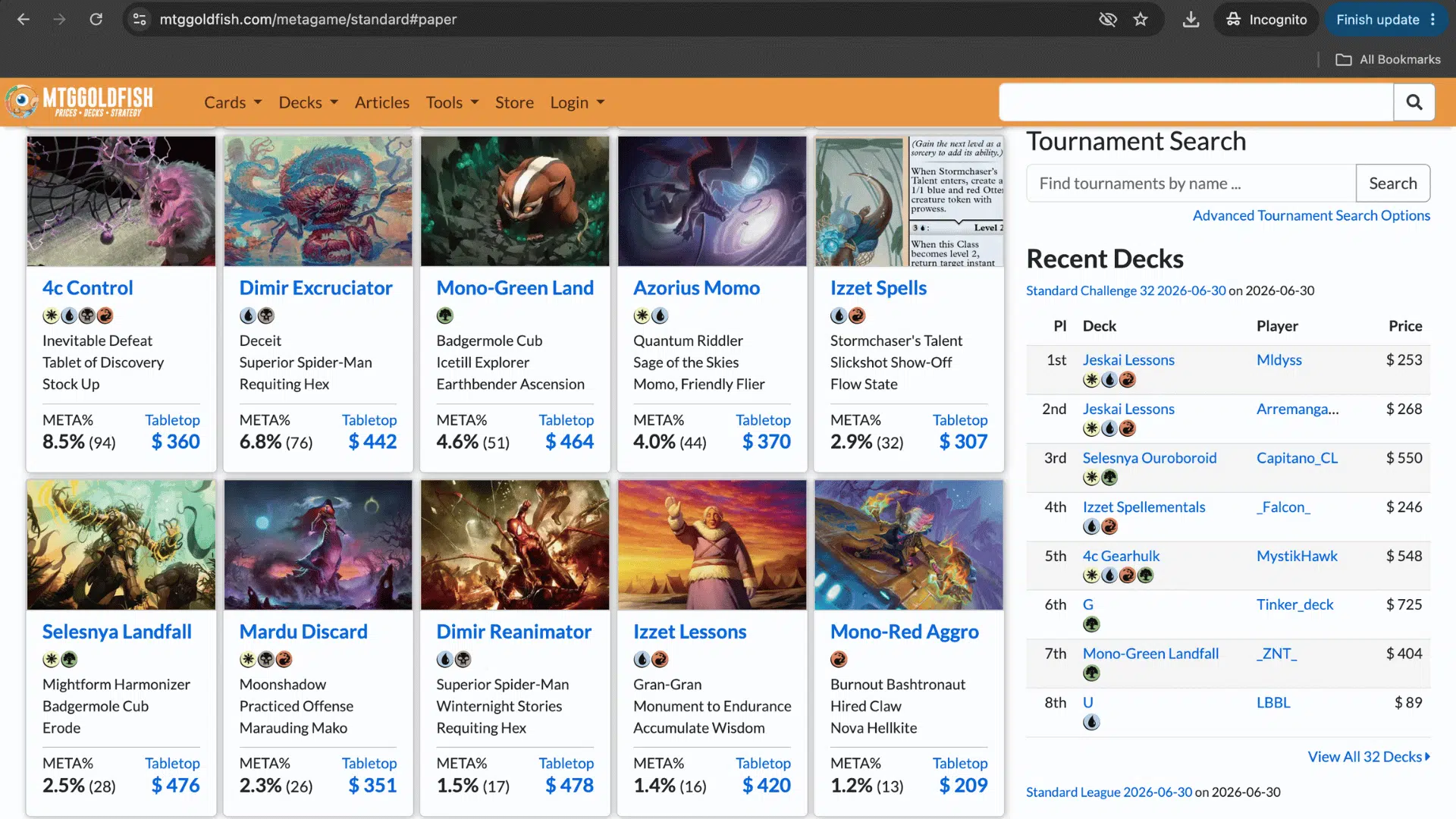Click the Find tournaments by name field
The height and width of the screenshot is (819, 1456).
[1191, 183]
